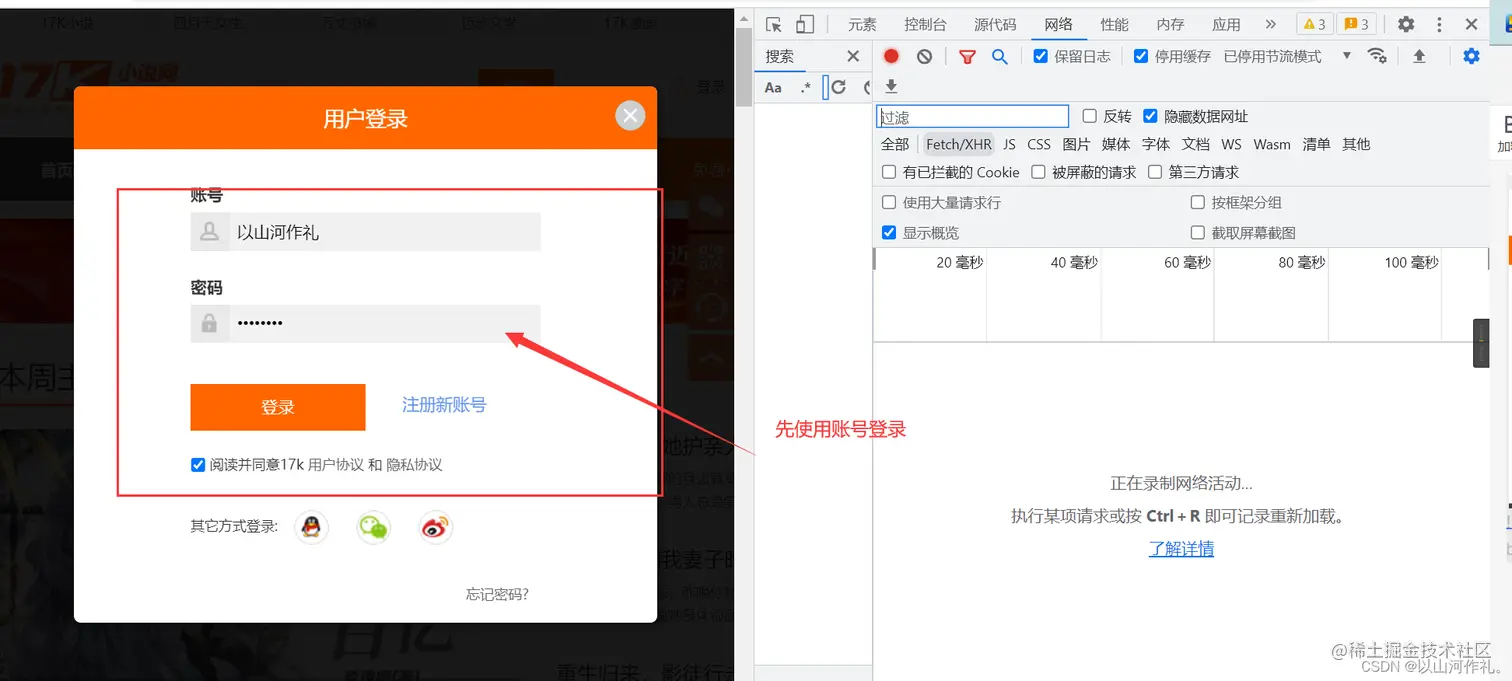Screen dimensions: 1512x681
Task: Switch to 内存 Memory tab
Action: pyautogui.click(x=1170, y=25)
